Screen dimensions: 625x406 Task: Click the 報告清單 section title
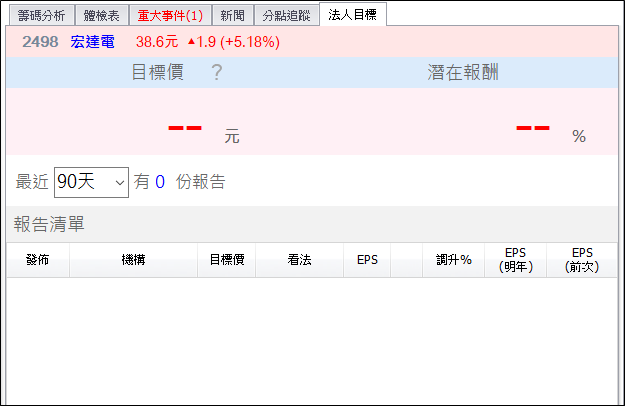pos(49,224)
